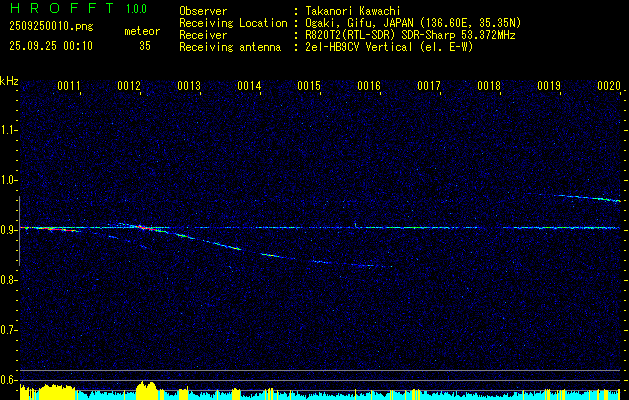Click the 1.1 frequency axis label

(9, 130)
